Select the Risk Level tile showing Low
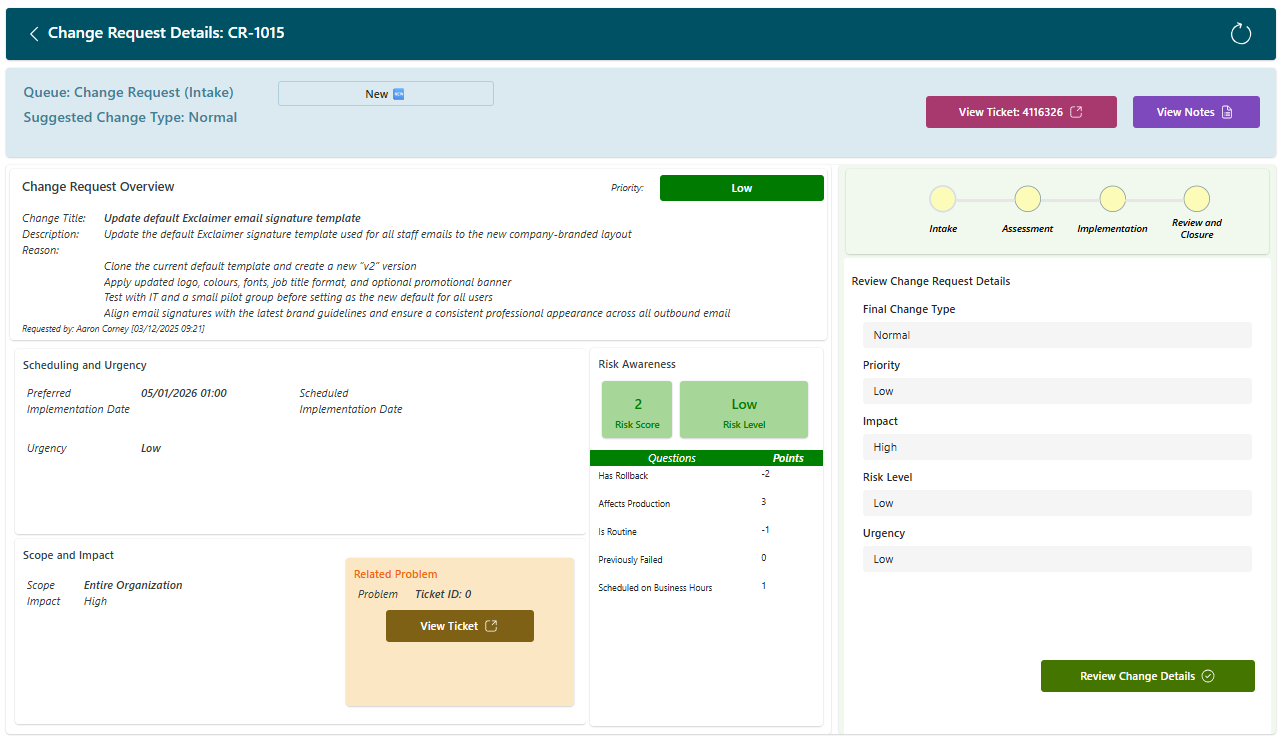This screenshot has height=740, width=1282. 744,410
